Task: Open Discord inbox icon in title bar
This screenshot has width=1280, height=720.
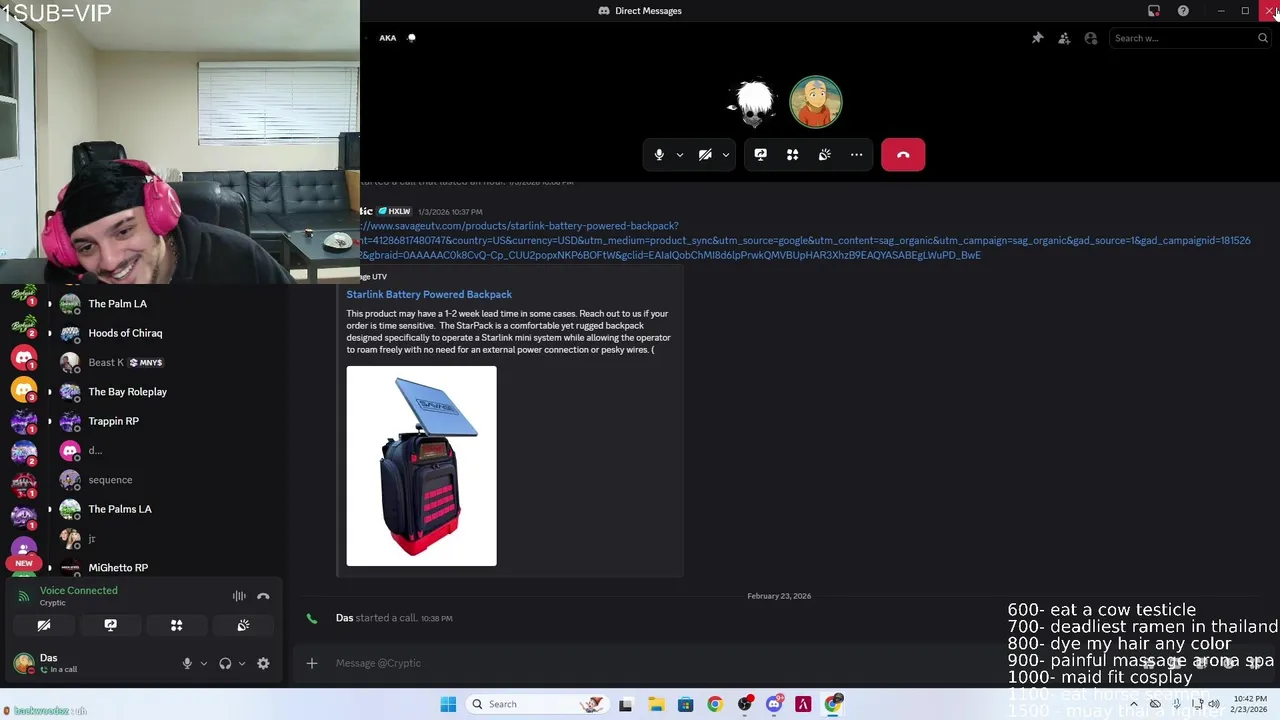Action: [1154, 11]
